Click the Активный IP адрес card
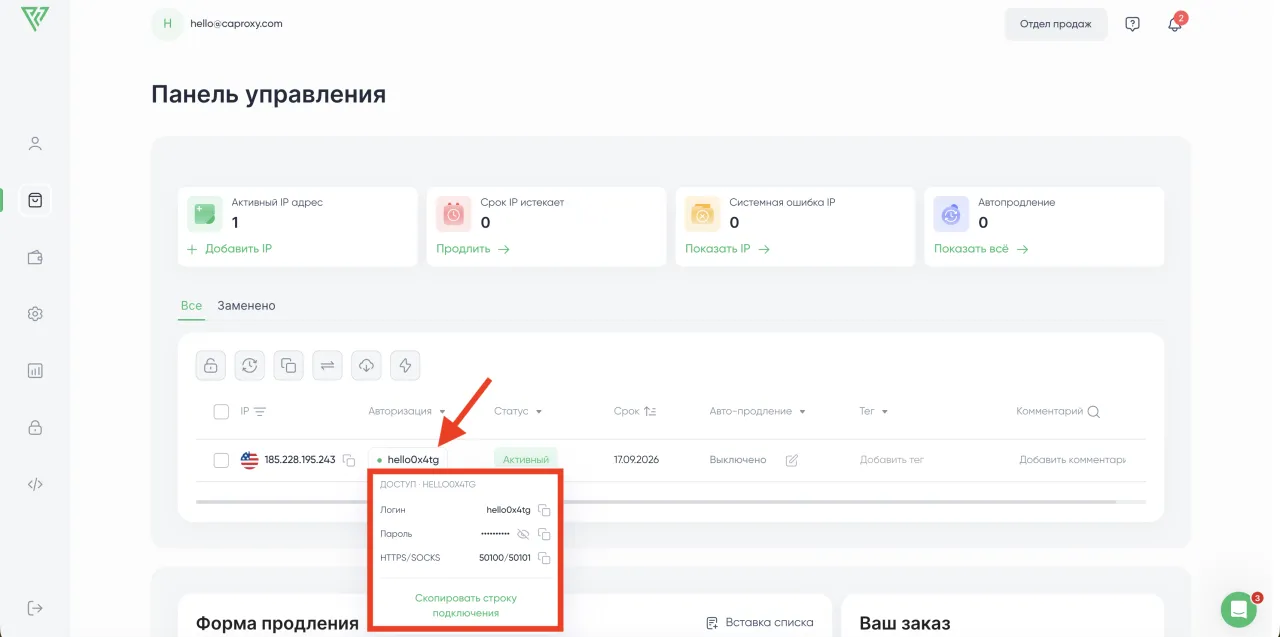1280x637 pixels. [x=297, y=227]
